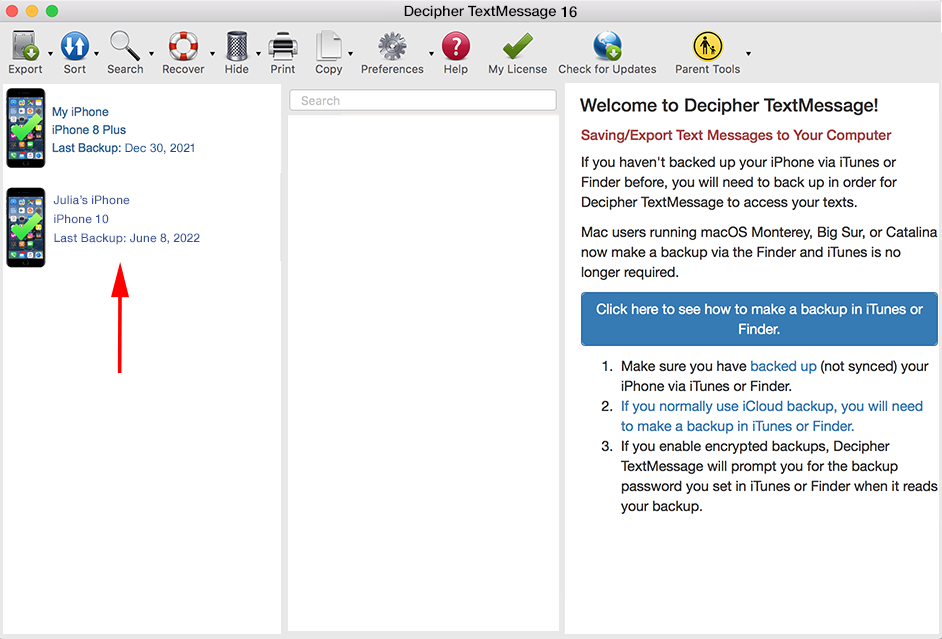Click the Hide trash can icon
Viewport: 942px width, 639px height.
click(x=237, y=47)
